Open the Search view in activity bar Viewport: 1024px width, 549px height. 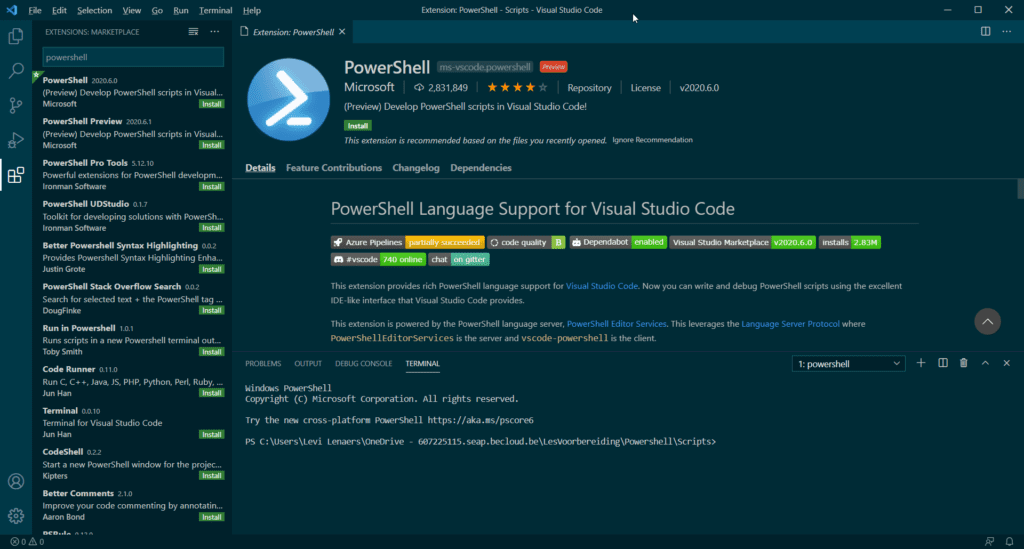tap(16, 71)
